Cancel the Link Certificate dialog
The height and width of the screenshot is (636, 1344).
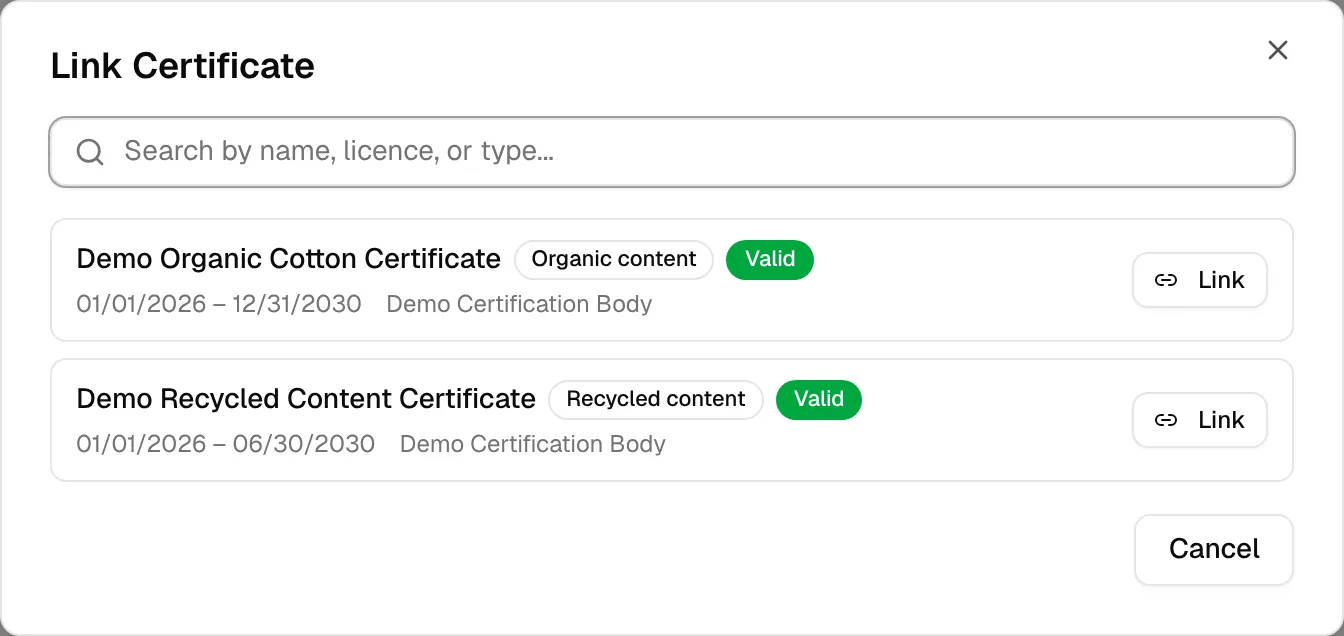[1214, 549]
